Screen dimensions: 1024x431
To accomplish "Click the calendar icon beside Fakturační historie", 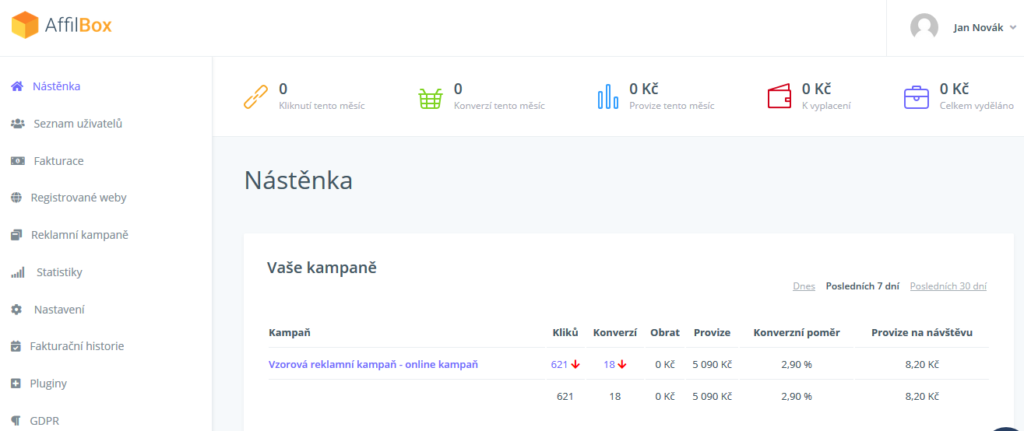I will [x=16, y=346].
